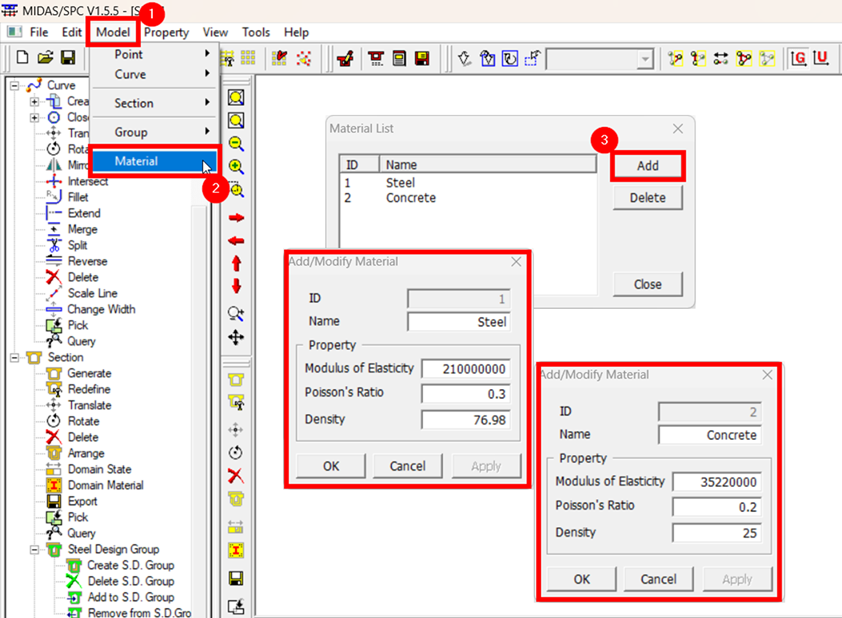The image size is (842, 618).
Task: Open the empty toolbar combo box dropdown
Action: (x=645, y=59)
